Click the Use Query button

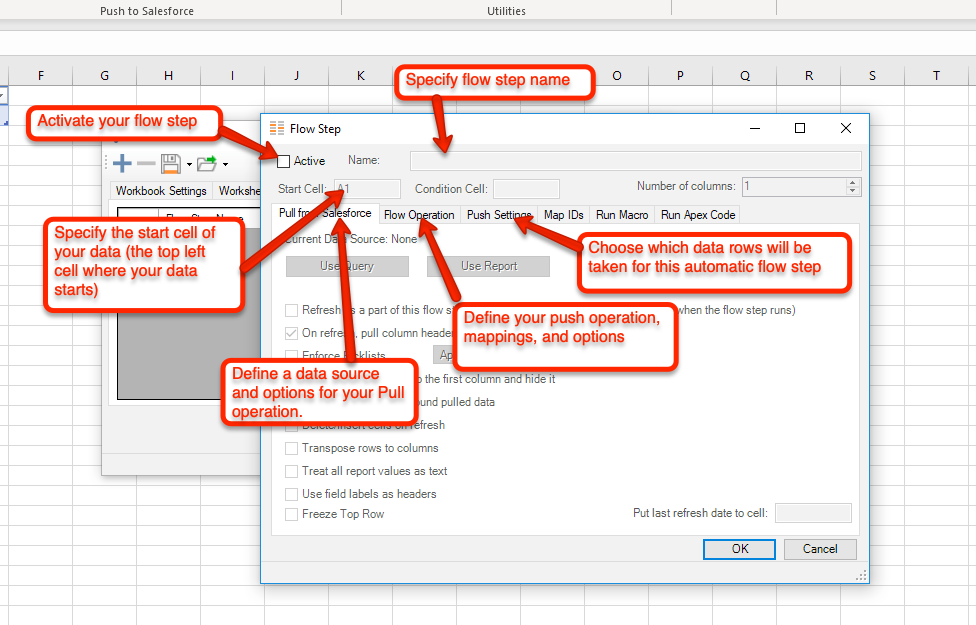tap(347, 266)
